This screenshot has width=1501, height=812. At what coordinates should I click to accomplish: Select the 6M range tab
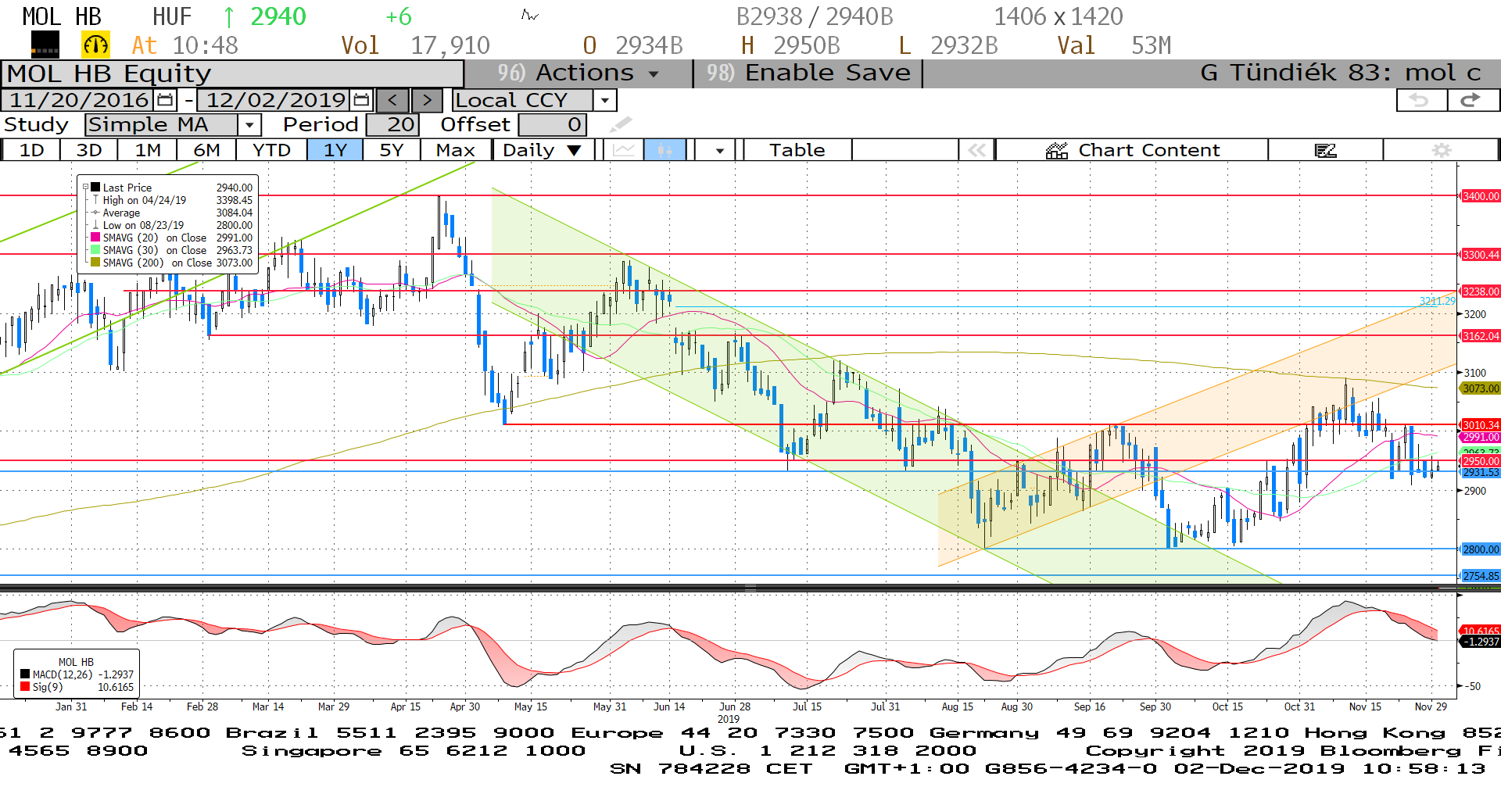206,150
